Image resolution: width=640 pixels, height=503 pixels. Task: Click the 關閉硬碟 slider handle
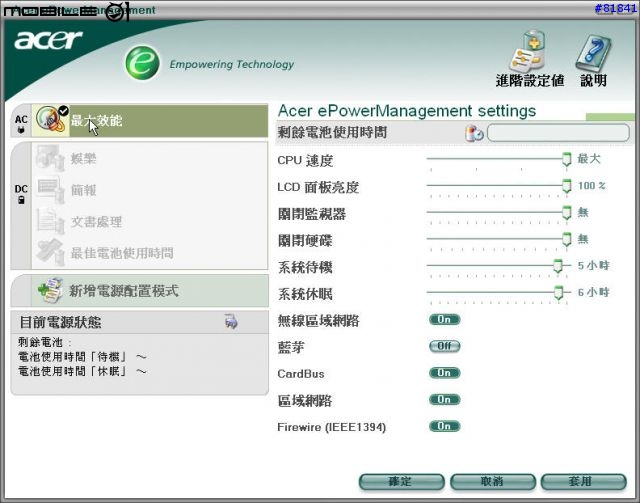click(566, 239)
